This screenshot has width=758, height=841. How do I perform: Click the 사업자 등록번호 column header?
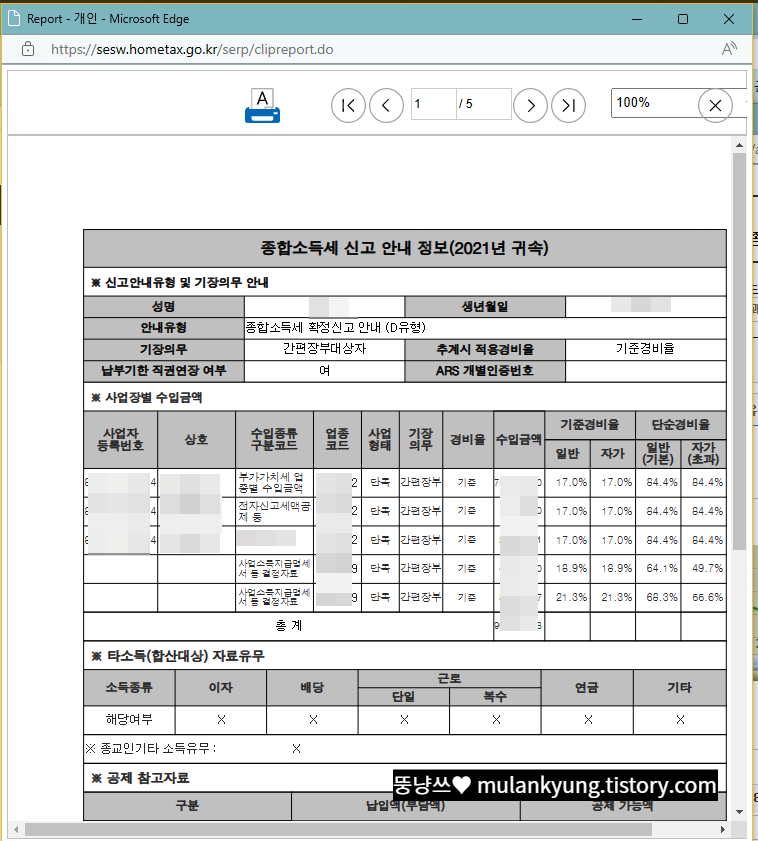[x=121, y=440]
